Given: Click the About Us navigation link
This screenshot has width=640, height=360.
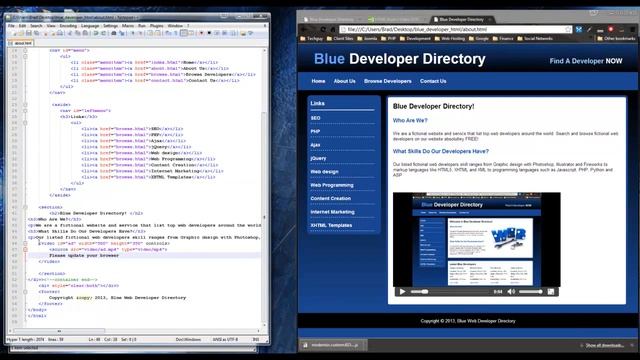Looking at the screenshot, I should click(x=344, y=81).
